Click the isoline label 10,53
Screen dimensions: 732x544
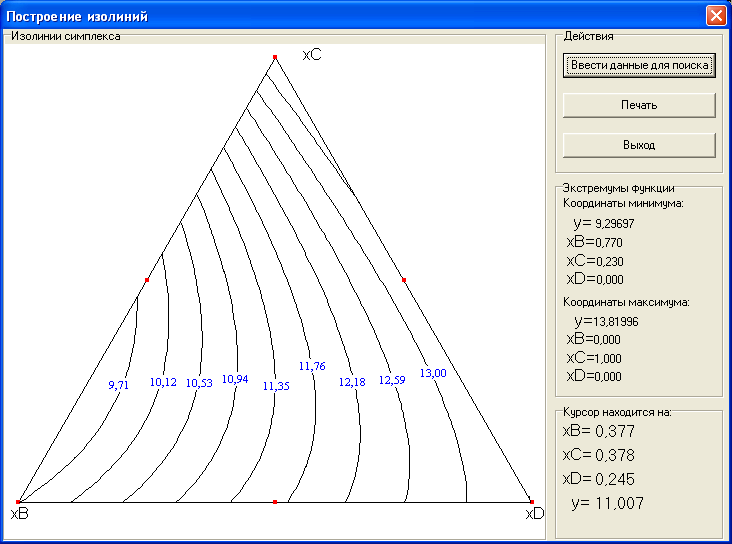tap(199, 383)
